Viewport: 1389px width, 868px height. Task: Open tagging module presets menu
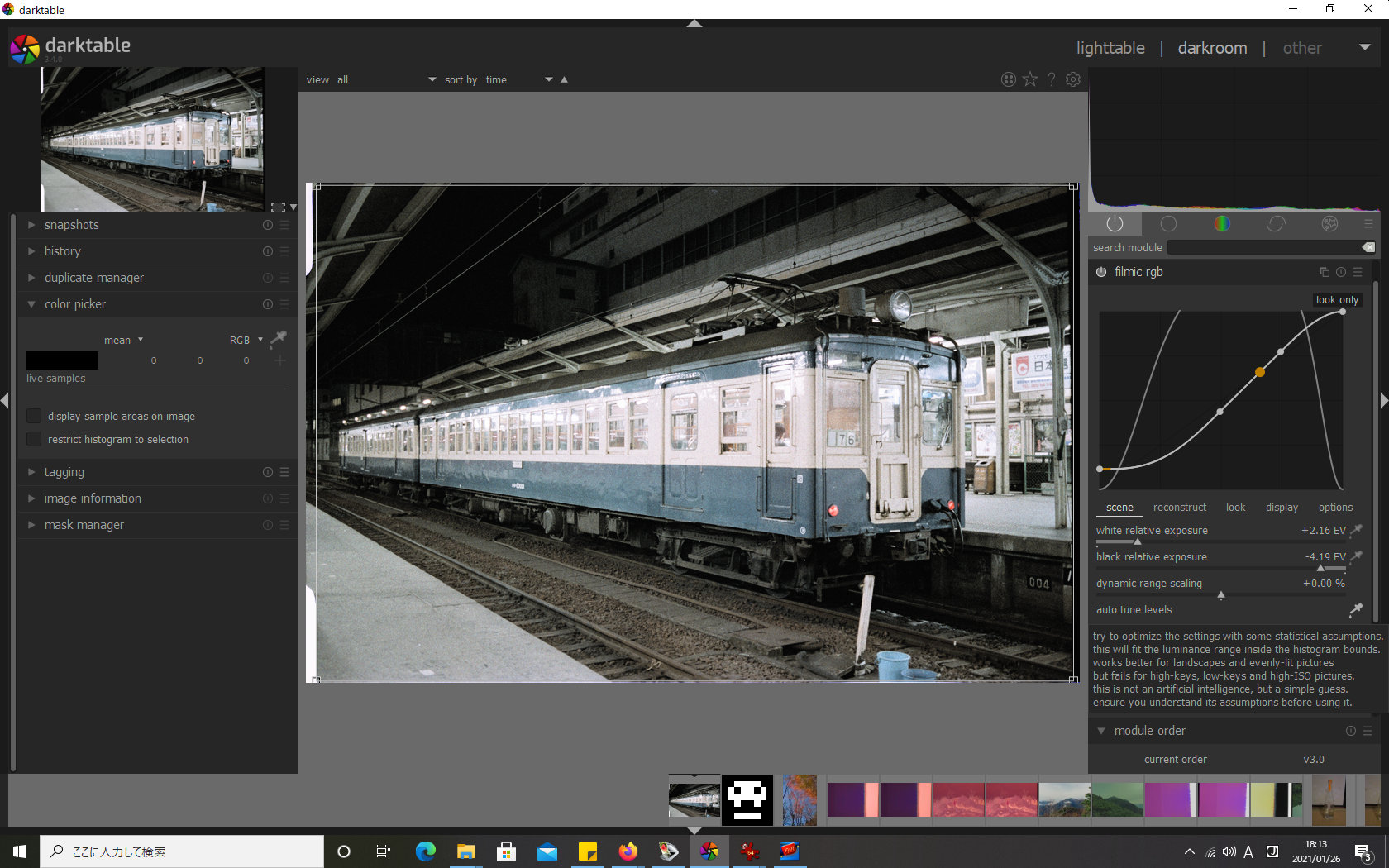(284, 472)
